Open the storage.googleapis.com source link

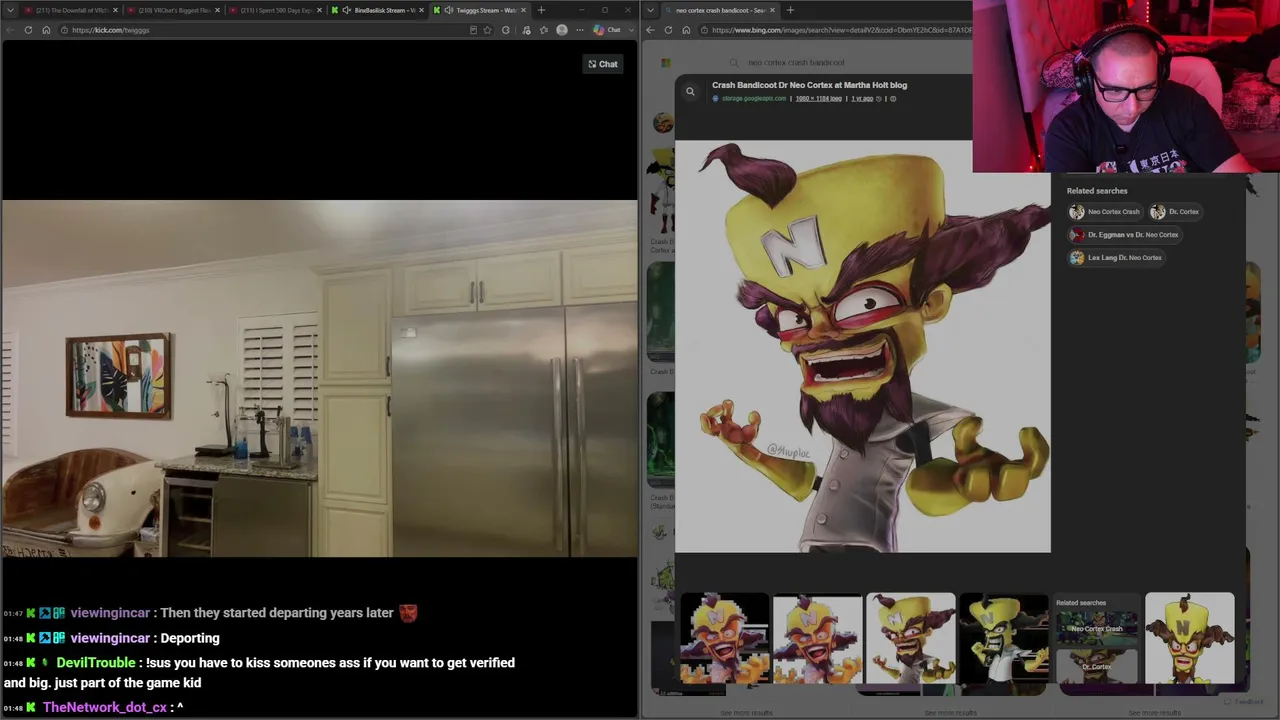[754, 99]
